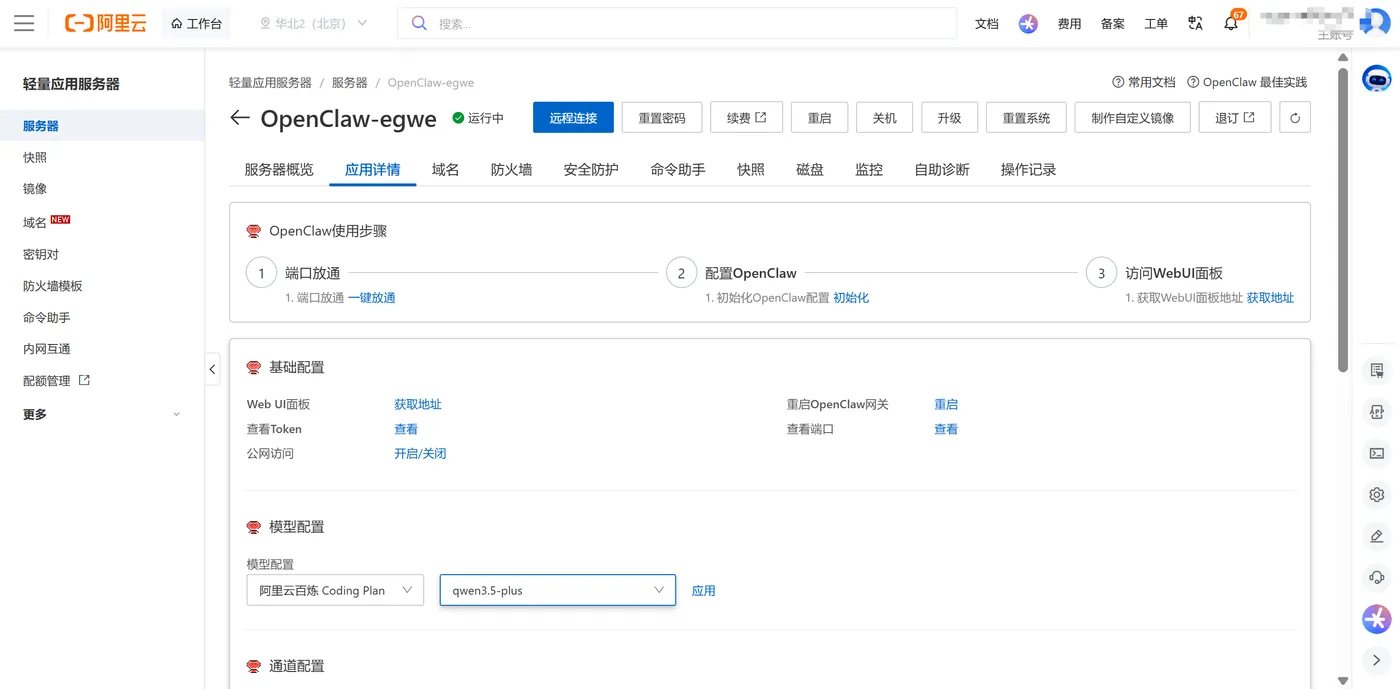This screenshot has height=689, width=1400.
Task: Click the 重置系统 button
Action: (x=1026, y=118)
